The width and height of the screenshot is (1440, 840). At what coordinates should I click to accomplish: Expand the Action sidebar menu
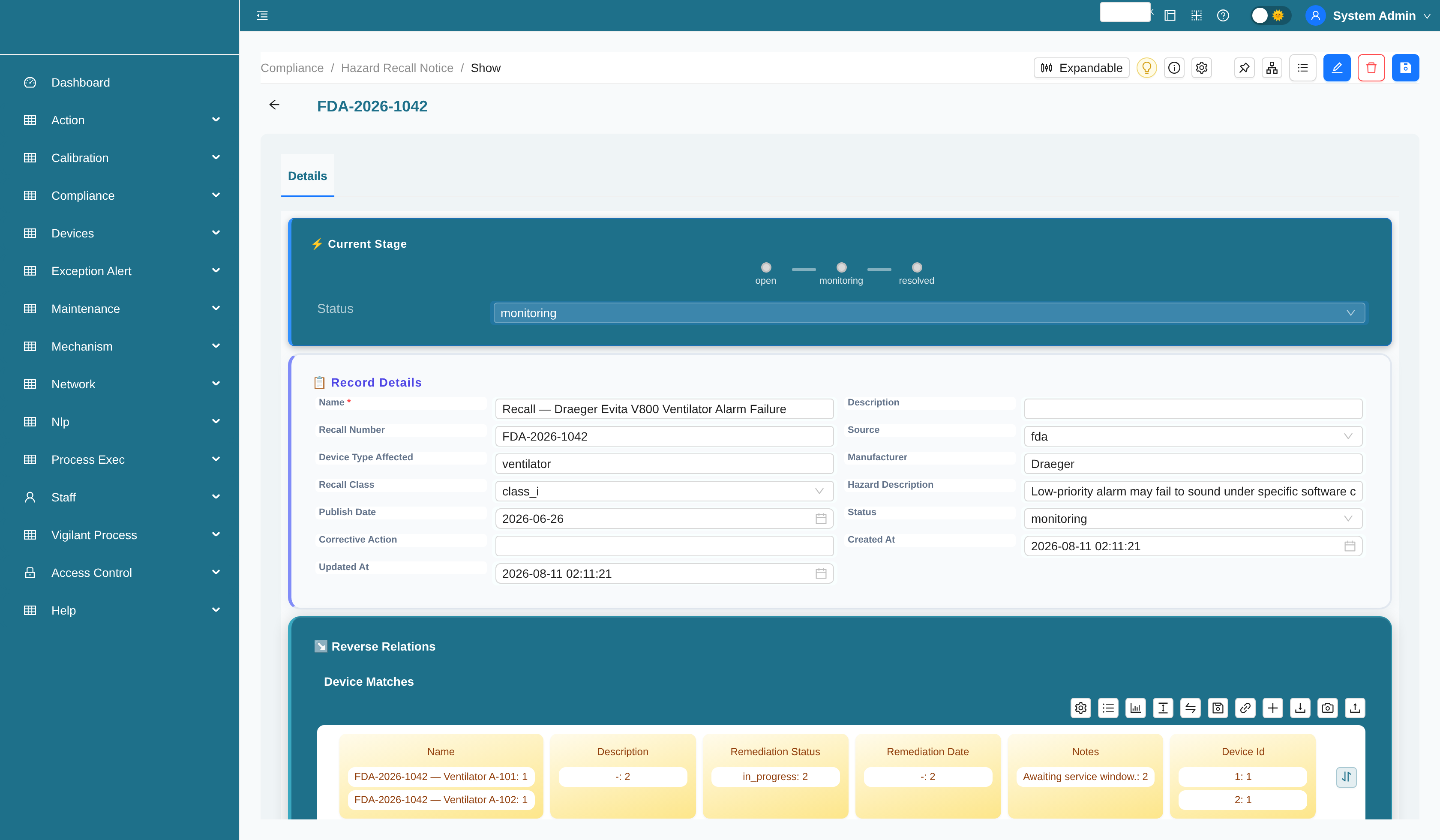point(120,120)
